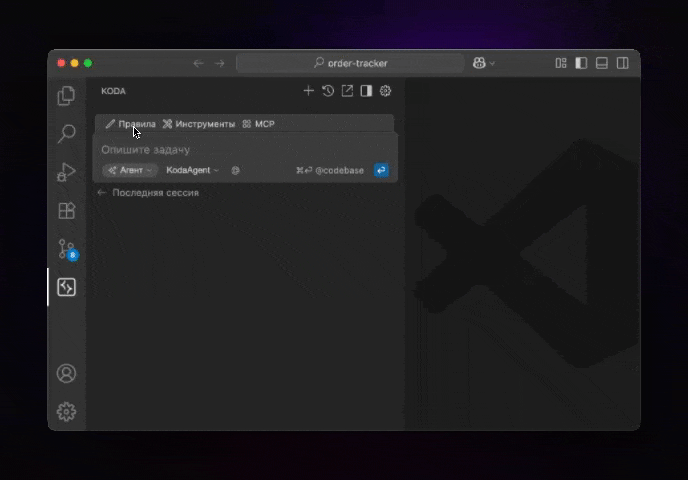Open Koda chat in new window icon

[347, 91]
